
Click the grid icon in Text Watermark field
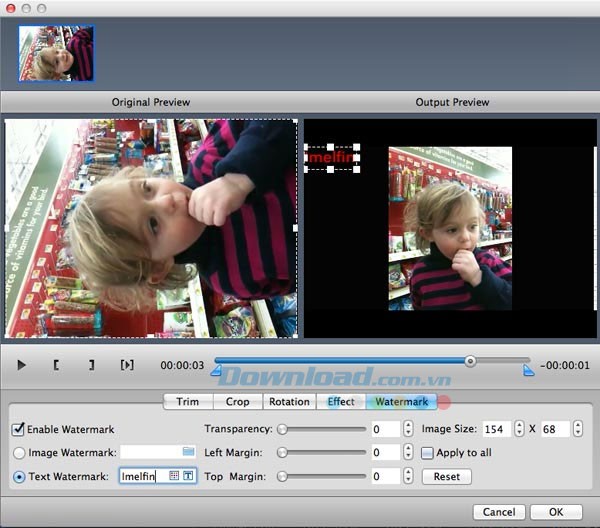pos(174,476)
